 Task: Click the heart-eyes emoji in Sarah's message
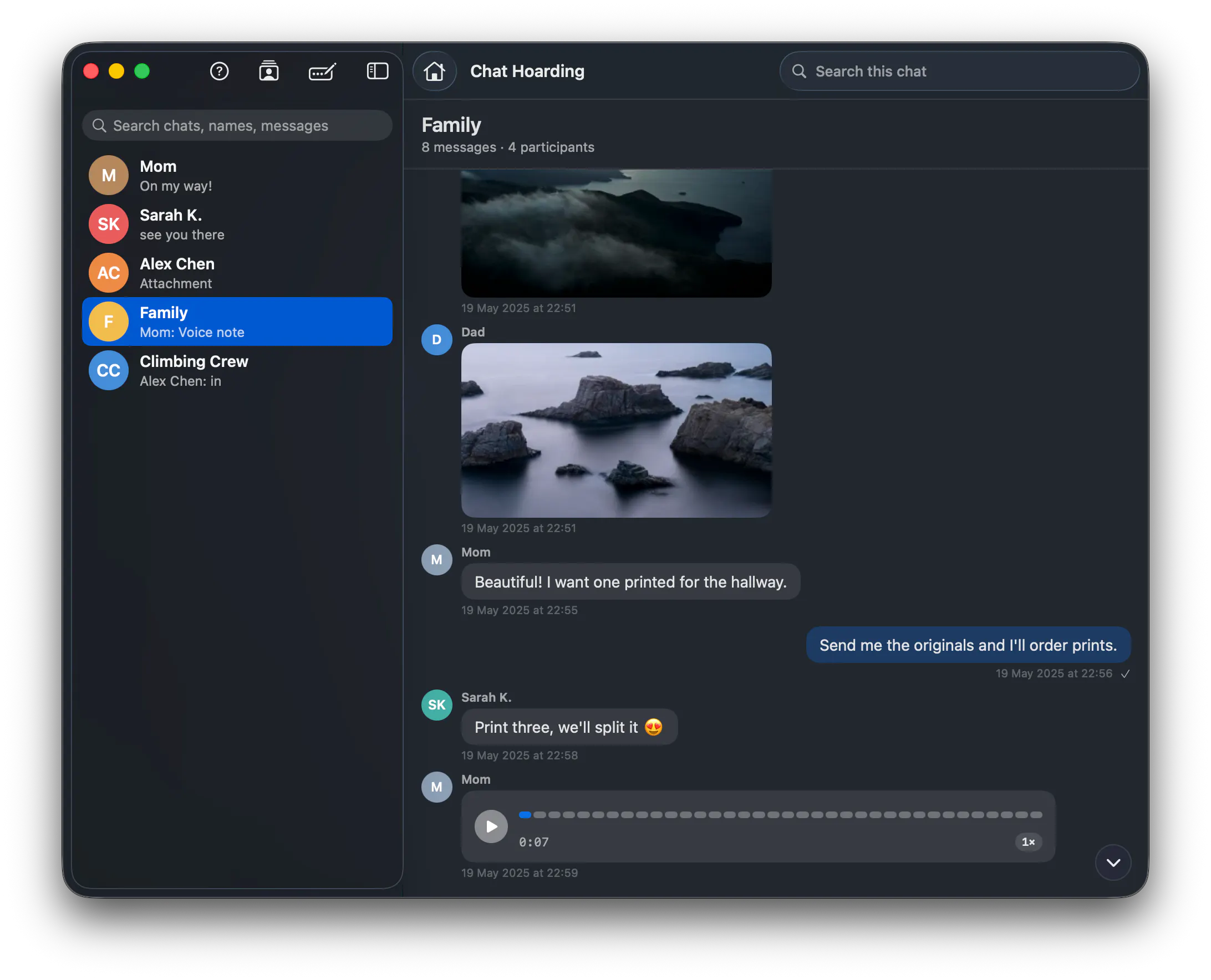pos(653,727)
